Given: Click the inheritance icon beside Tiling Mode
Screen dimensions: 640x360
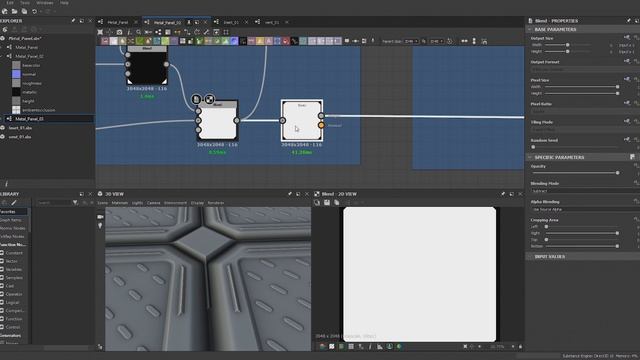Looking at the screenshot, I should [x=627, y=121].
